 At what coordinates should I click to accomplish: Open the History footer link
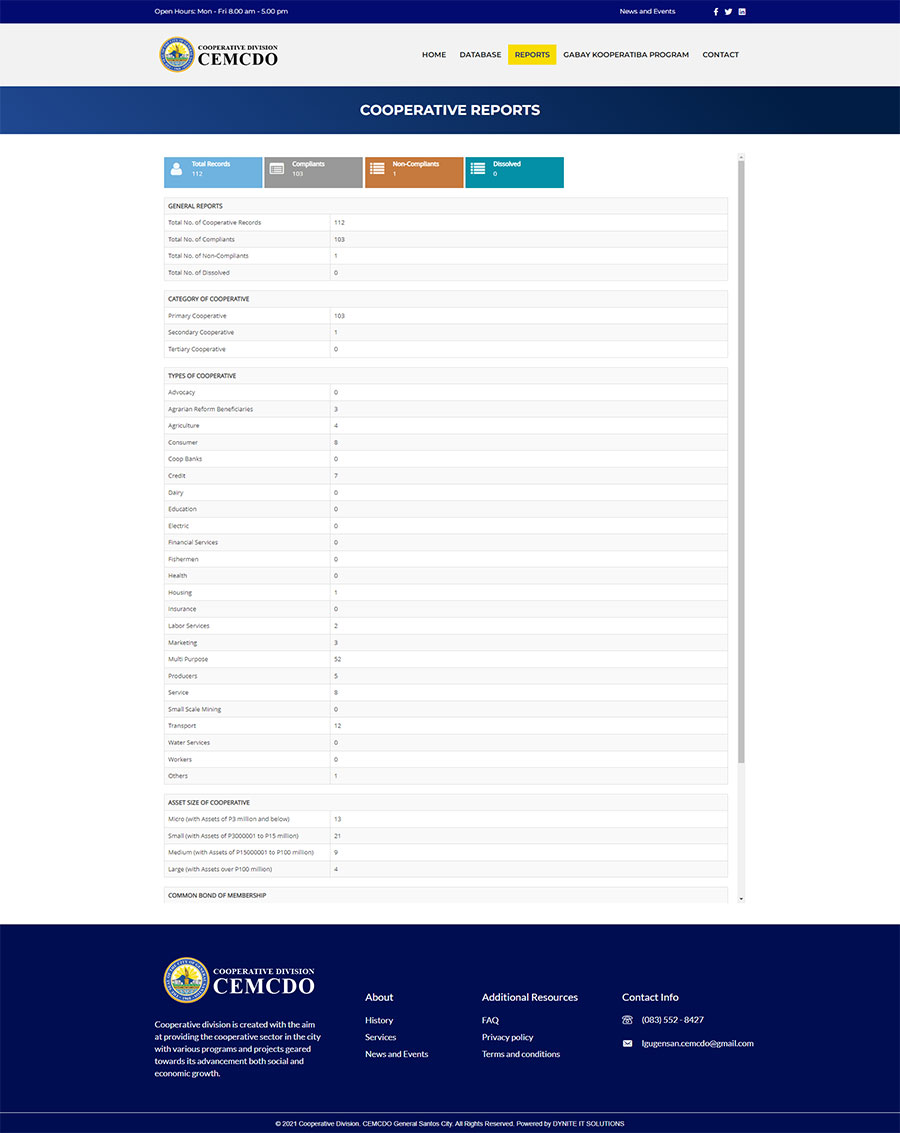pyautogui.click(x=379, y=1020)
